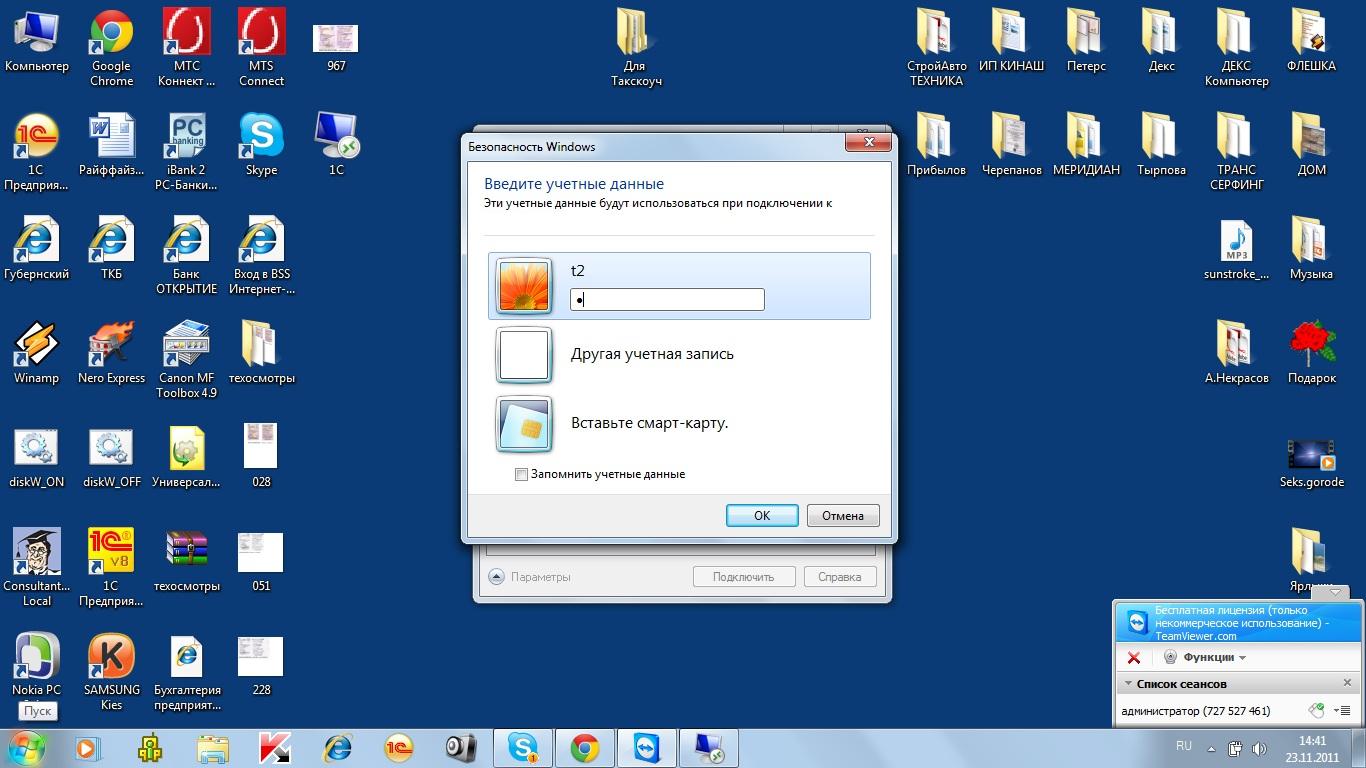The height and width of the screenshot is (768, 1366).
Task: Switch to TeamViewer taskbar button
Action: [x=648, y=748]
